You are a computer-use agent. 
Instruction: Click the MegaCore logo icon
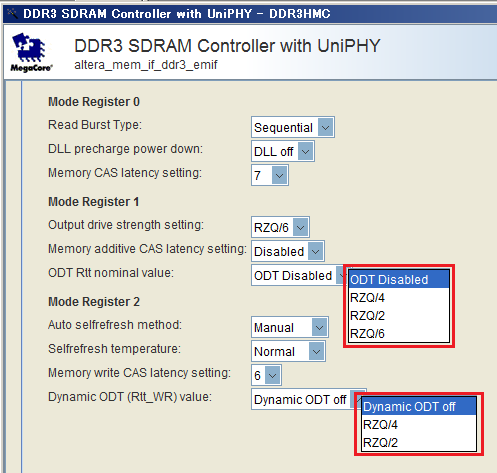[31, 52]
